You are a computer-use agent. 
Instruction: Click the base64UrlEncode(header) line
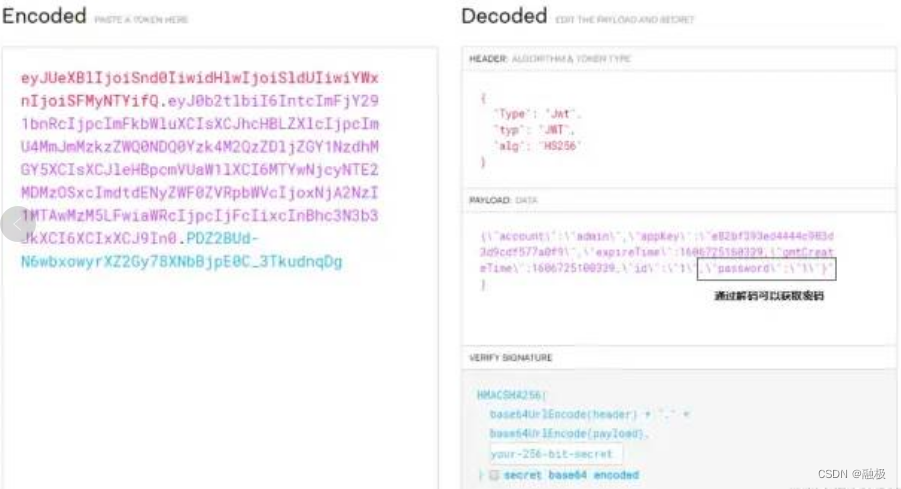[589, 414]
